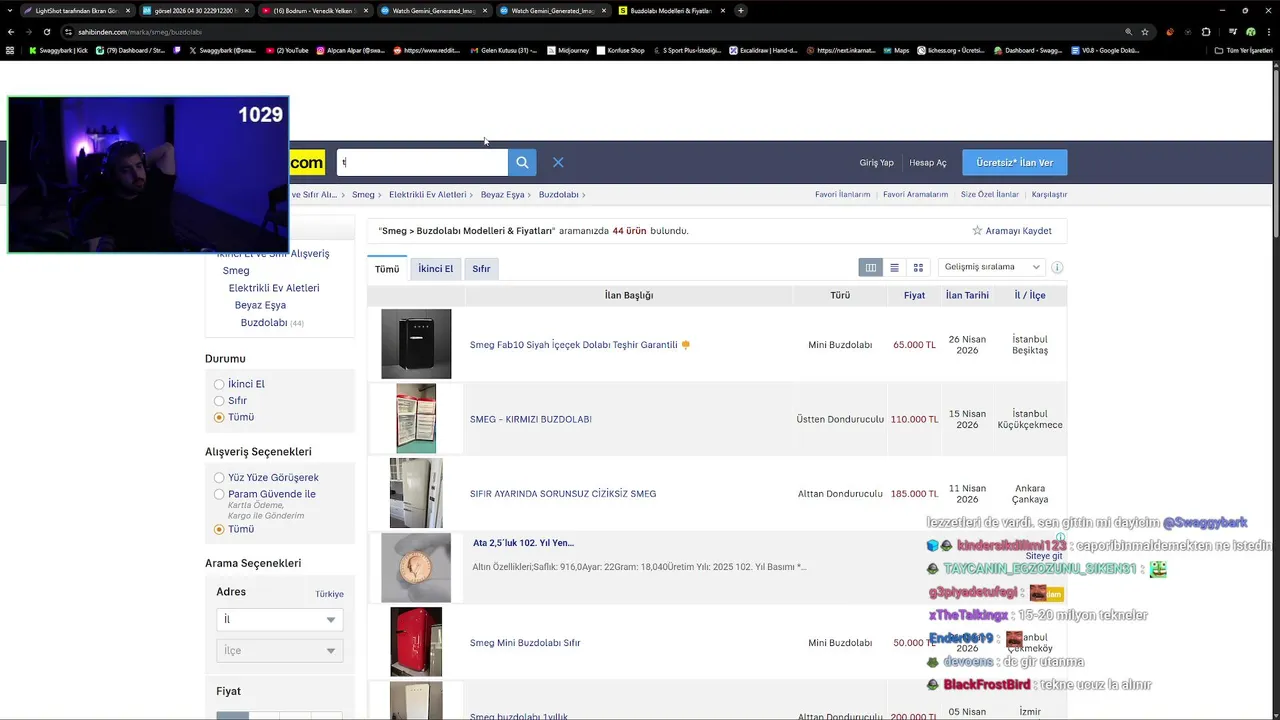This screenshot has width=1280, height=720.
Task: Select the Tümü radio under Durumu
Action: point(219,417)
